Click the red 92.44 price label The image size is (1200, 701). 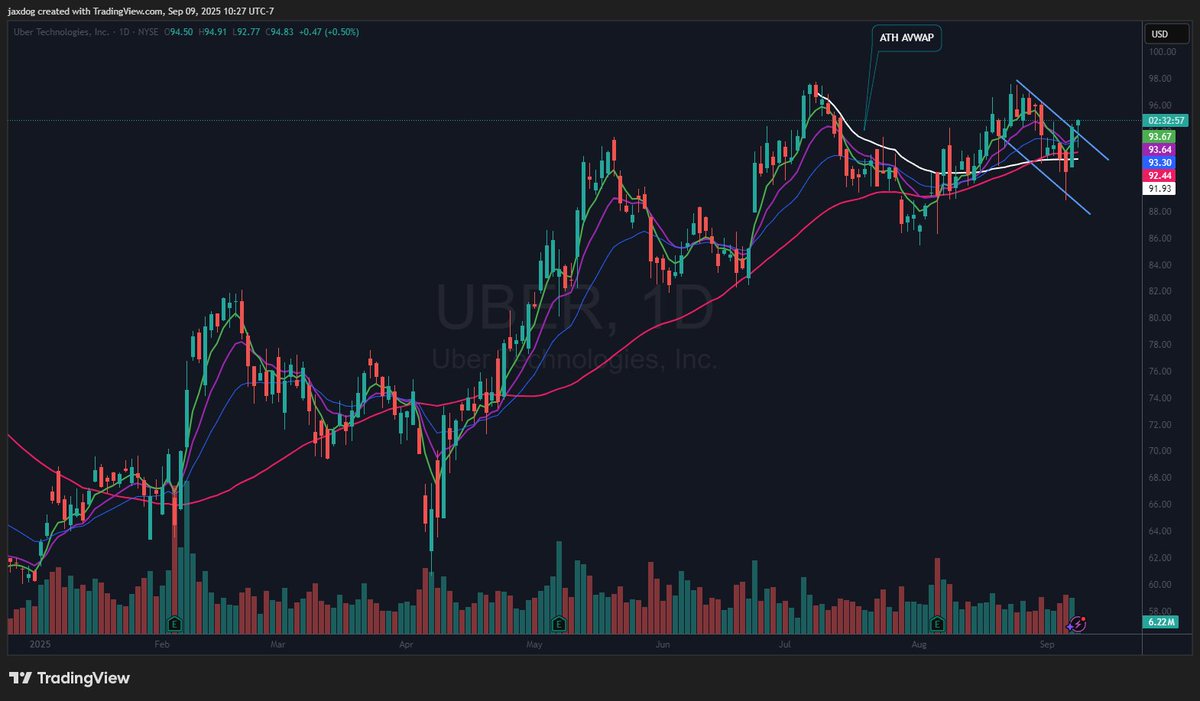point(1160,175)
